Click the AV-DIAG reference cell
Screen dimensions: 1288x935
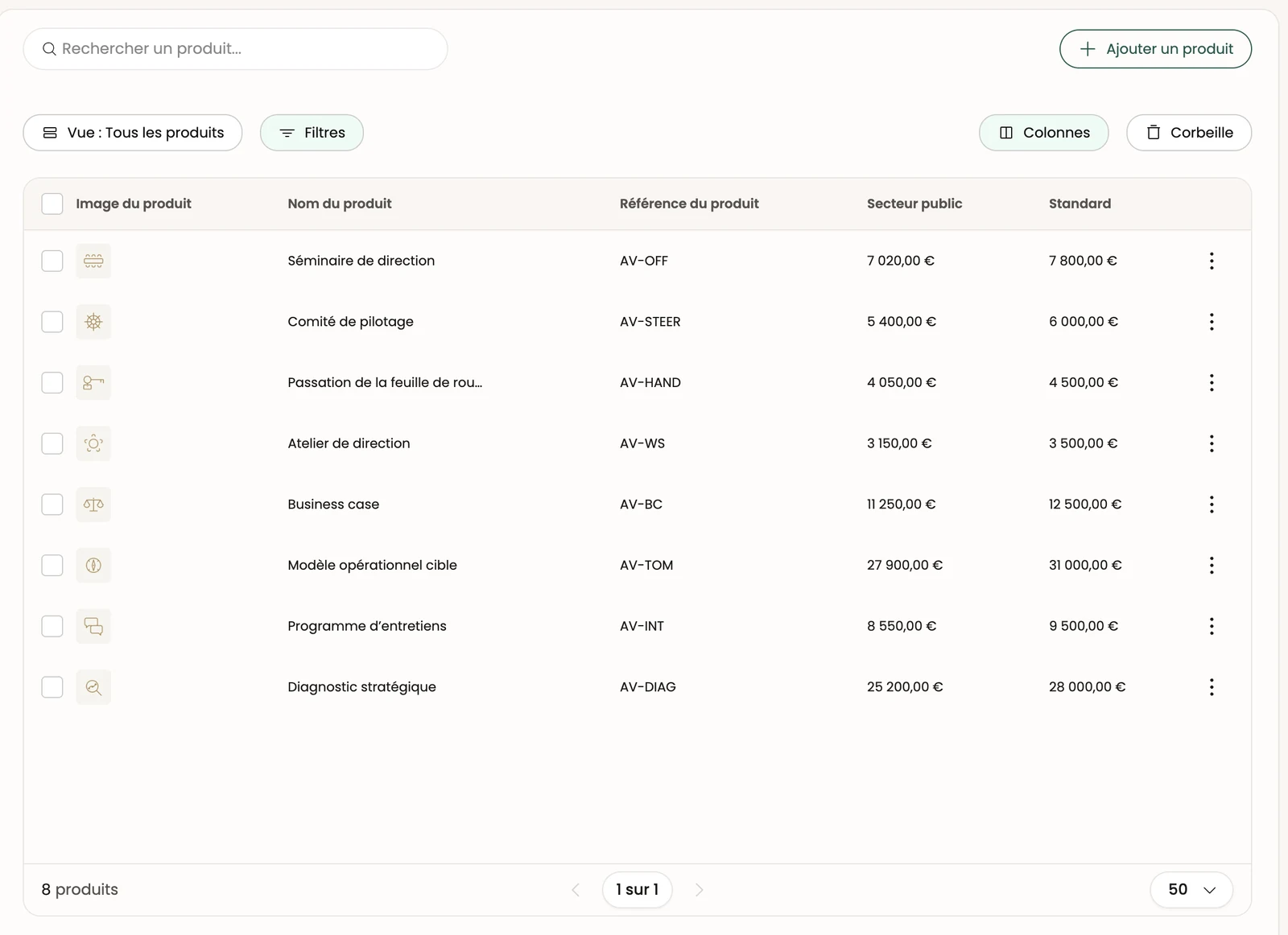(x=648, y=687)
